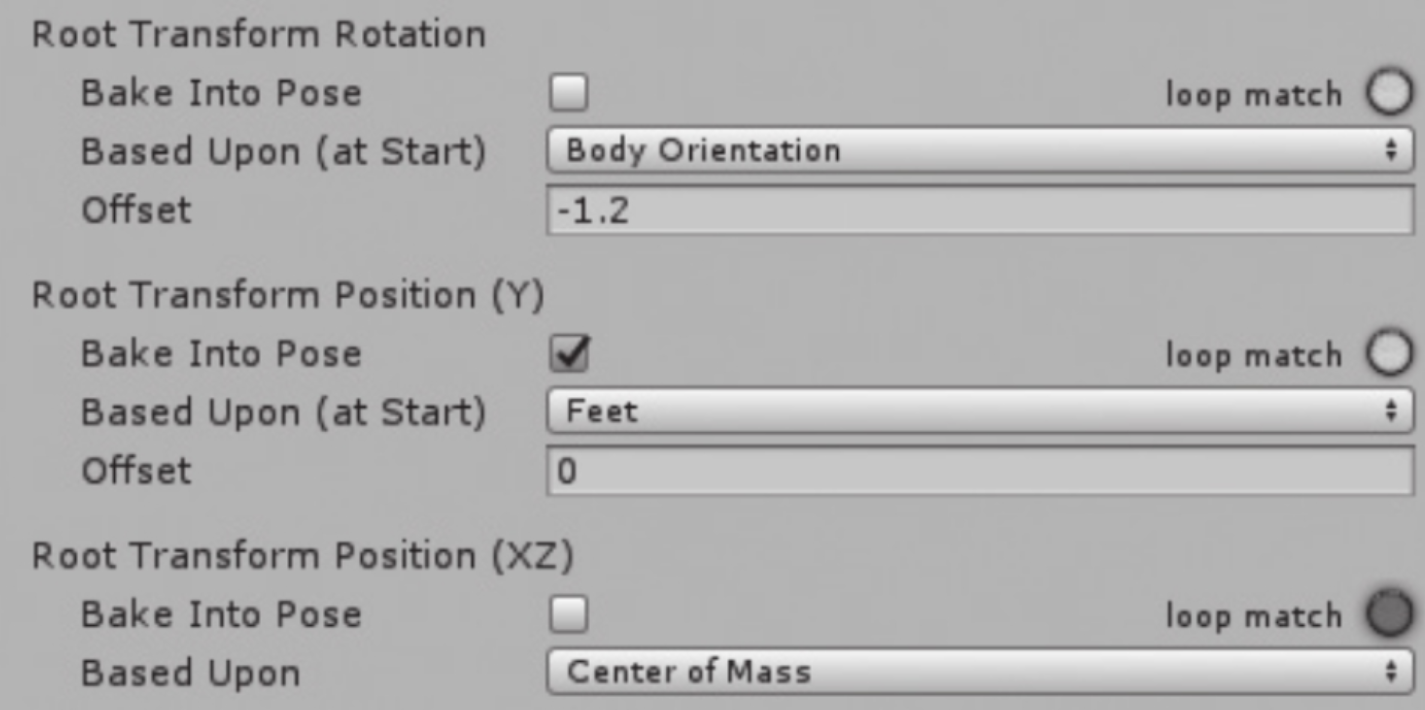Toggle Bake Into Pose for Root Transform Position (XZ)

[569, 614]
